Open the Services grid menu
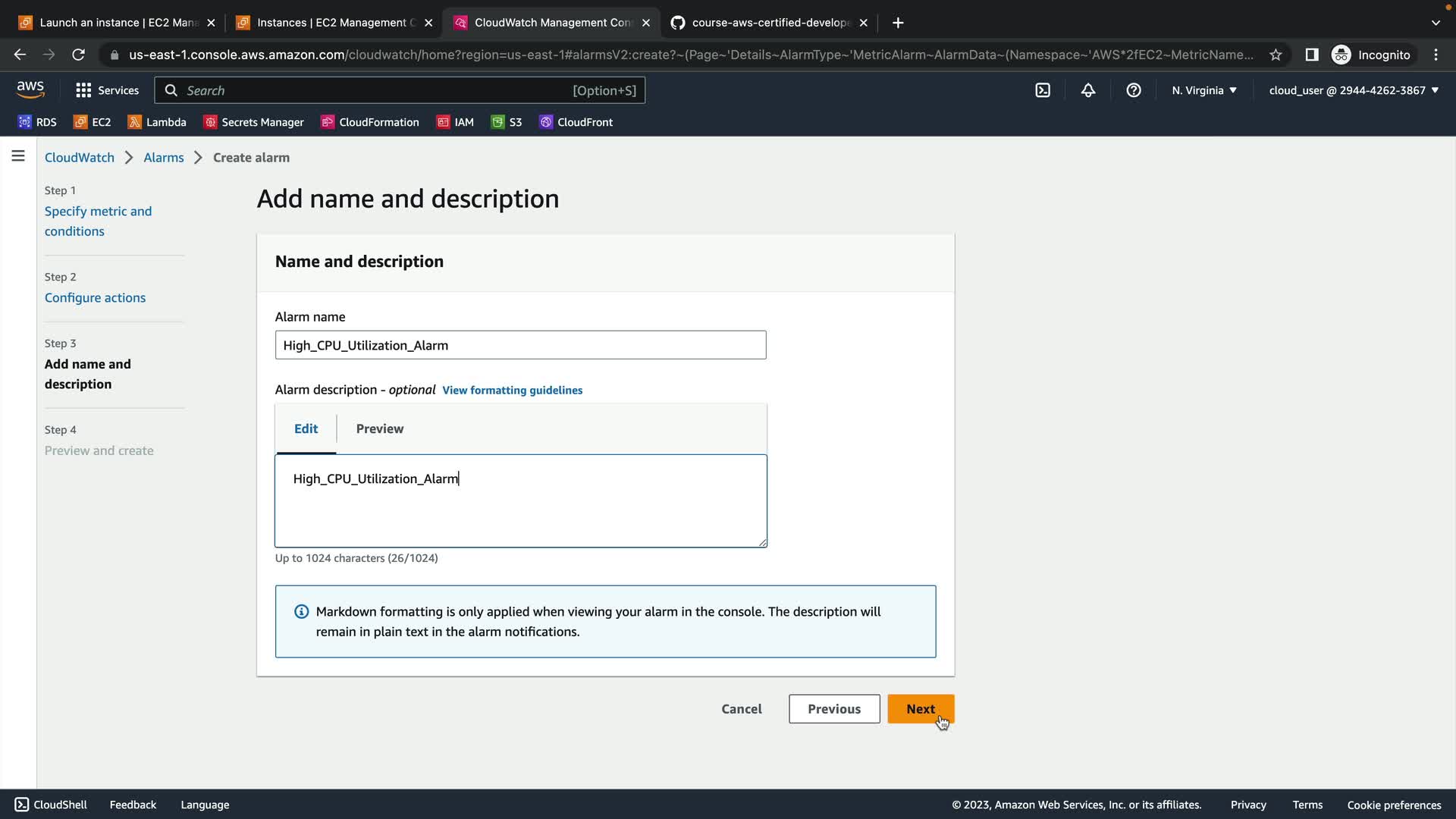 (x=107, y=90)
